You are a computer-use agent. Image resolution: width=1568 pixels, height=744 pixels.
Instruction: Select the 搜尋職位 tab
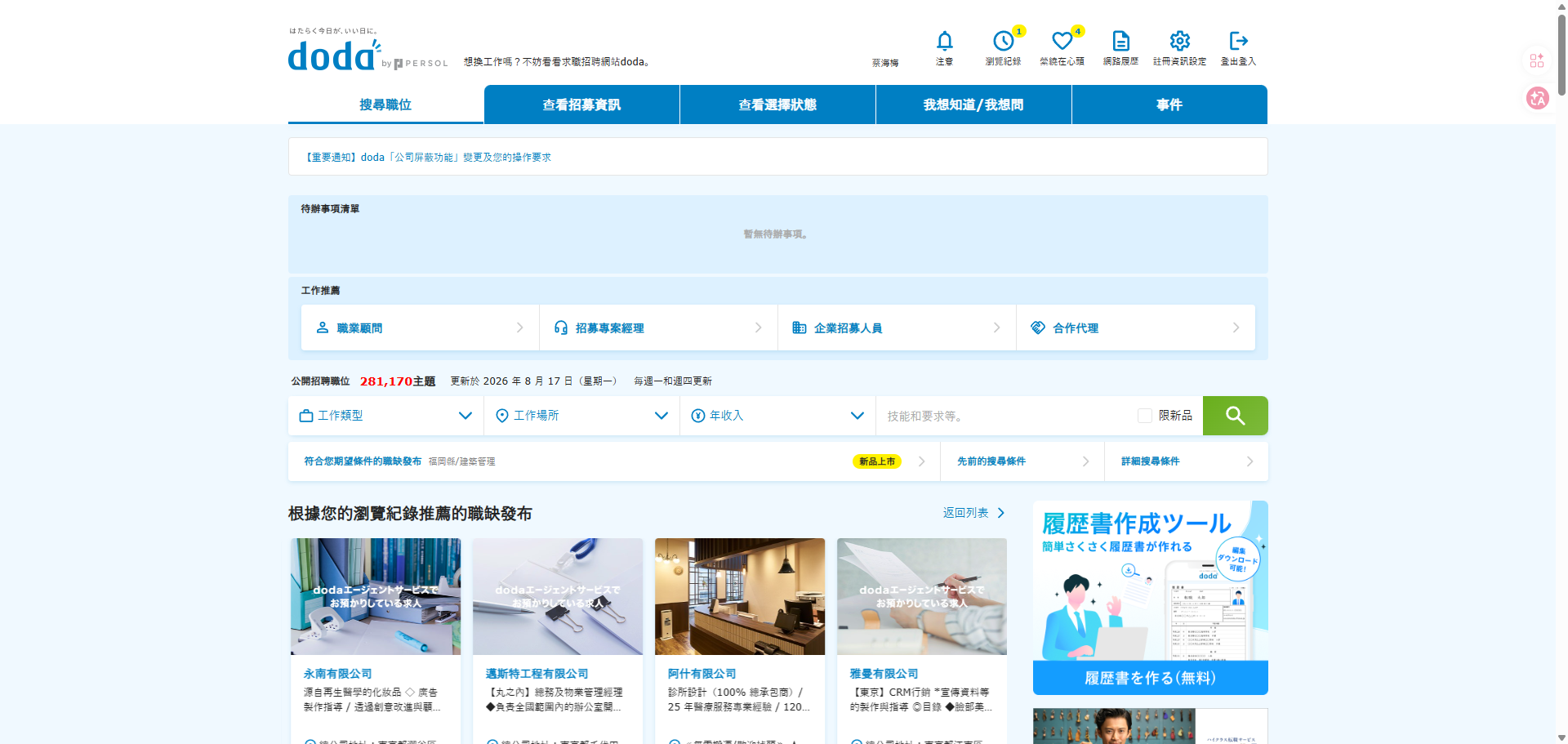tap(385, 105)
